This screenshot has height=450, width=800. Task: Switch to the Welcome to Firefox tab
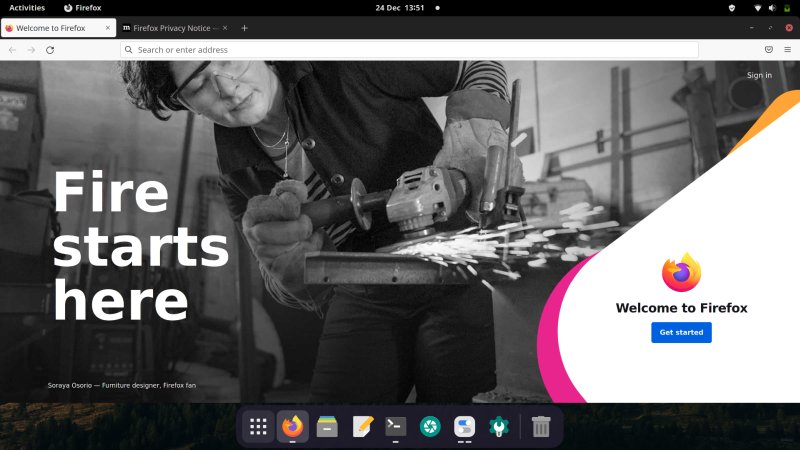click(x=58, y=28)
